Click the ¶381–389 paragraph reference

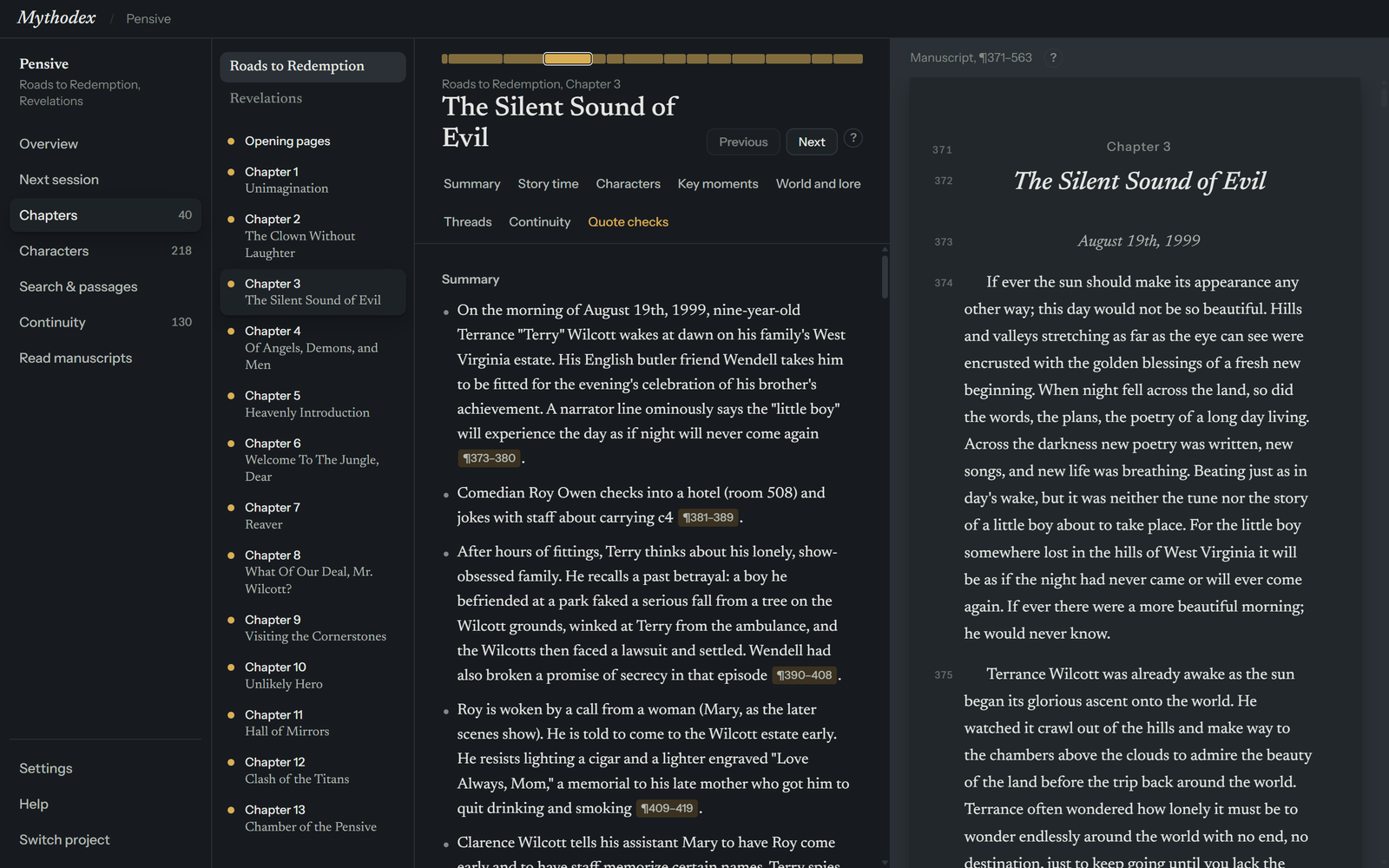708,517
